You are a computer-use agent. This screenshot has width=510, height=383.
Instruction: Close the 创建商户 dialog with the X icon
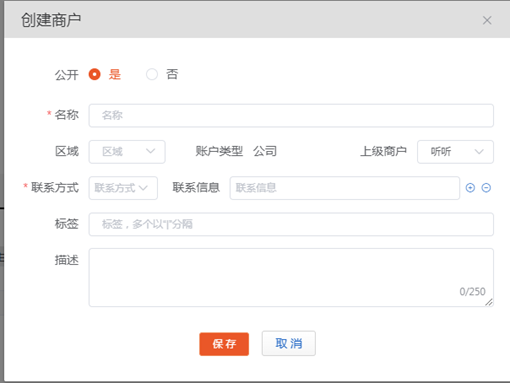tap(487, 20)
